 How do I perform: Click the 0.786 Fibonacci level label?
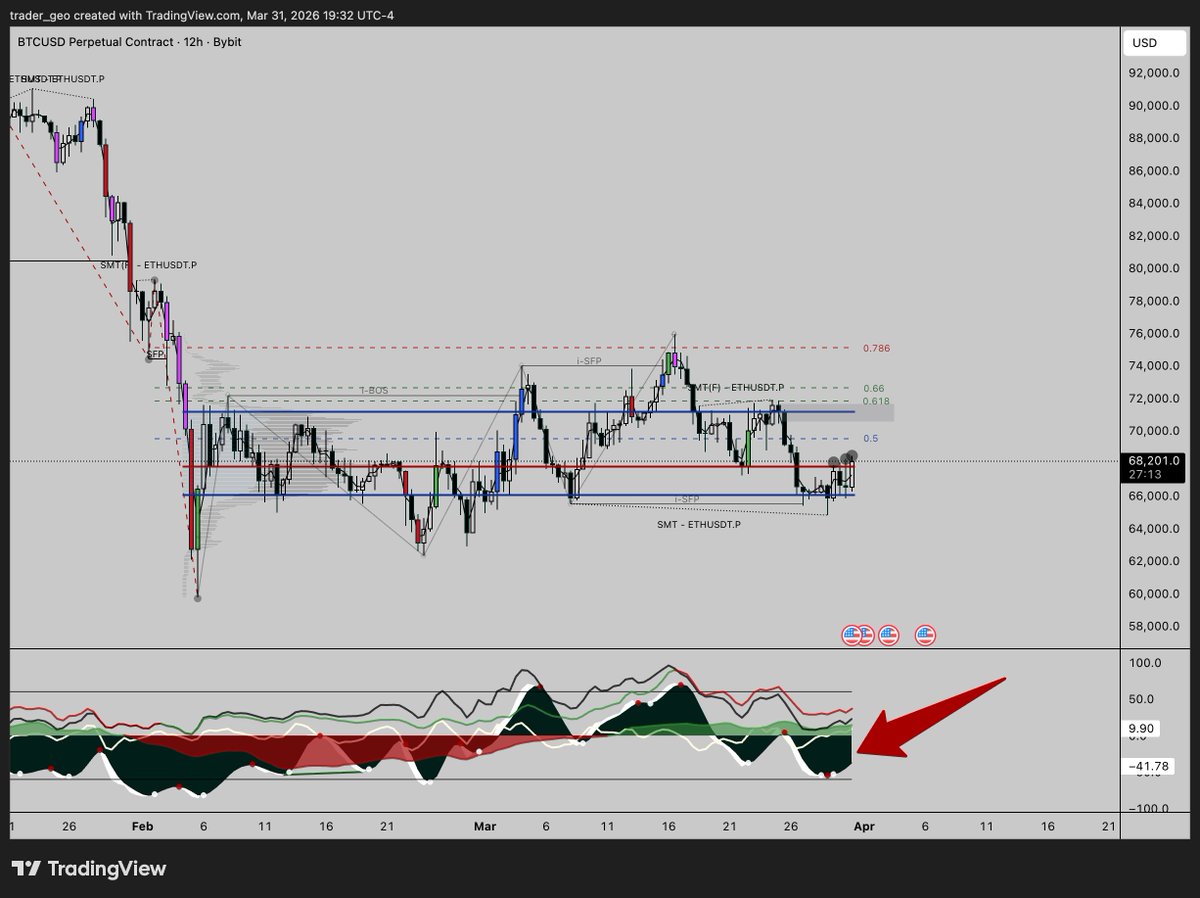[x=876, y=348]
